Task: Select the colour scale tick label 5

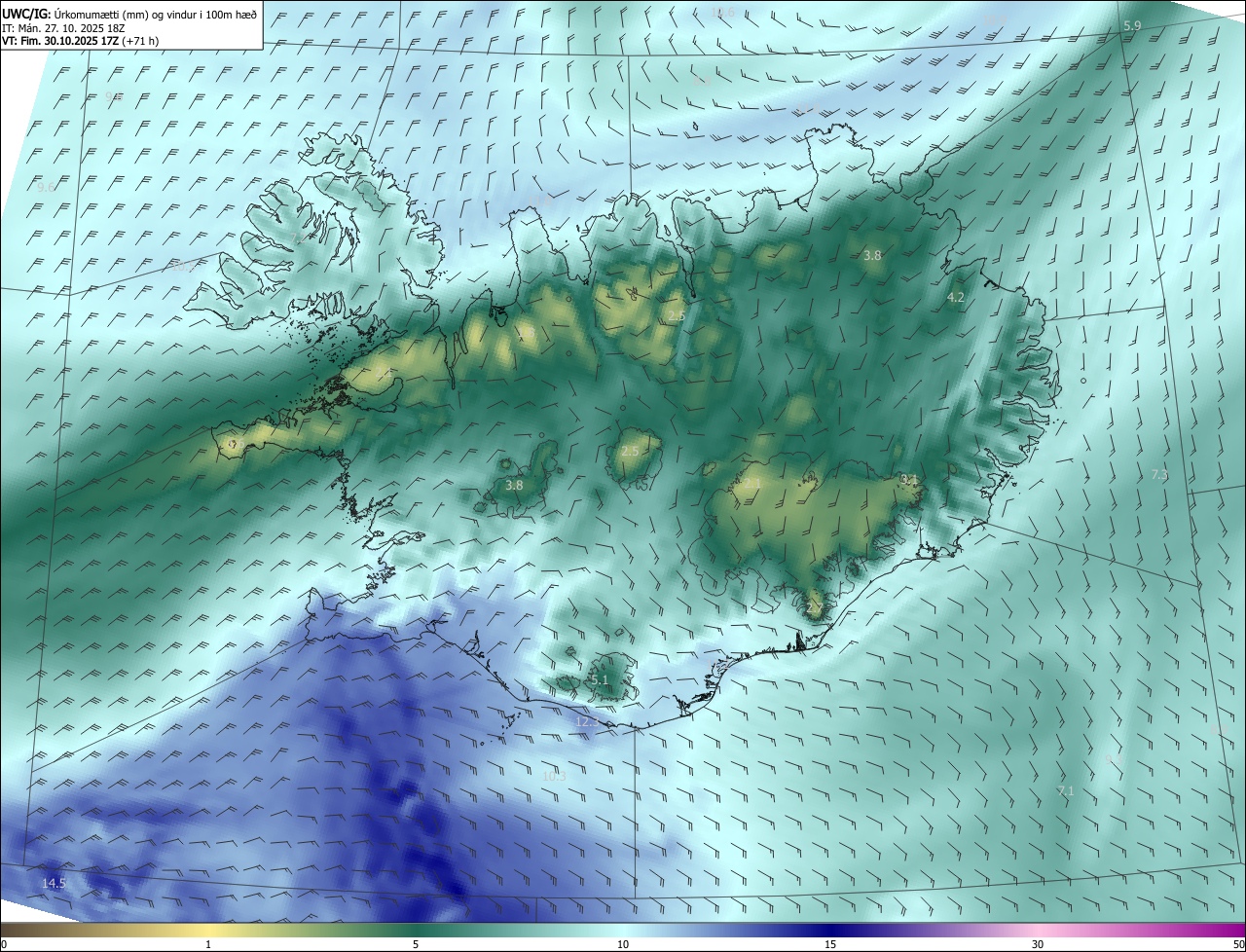Action: click(x=416, y=944)
